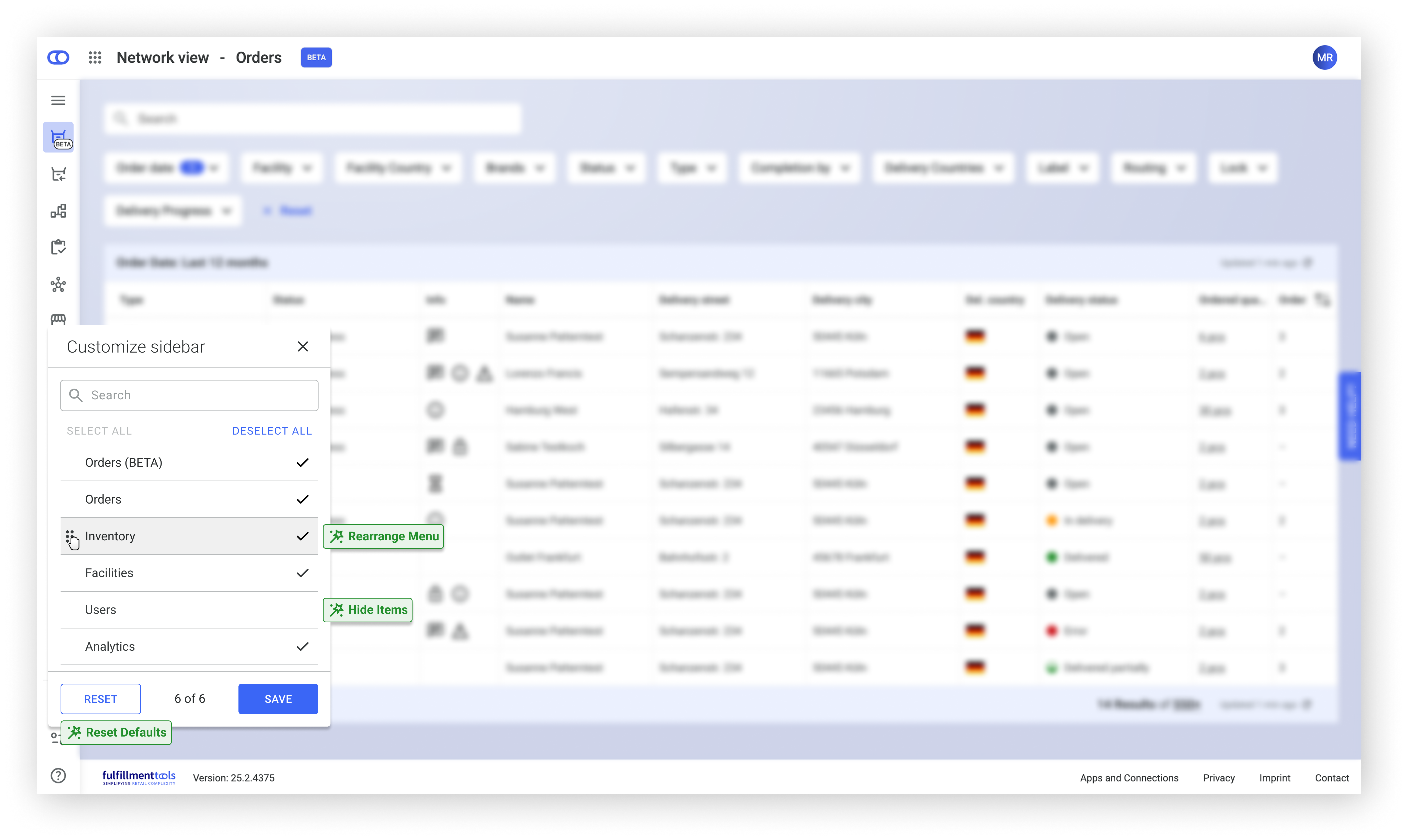Open the network hub sidebar icon
The width and height of the screenshot is (1407, 840).
(x=58, y=284)
